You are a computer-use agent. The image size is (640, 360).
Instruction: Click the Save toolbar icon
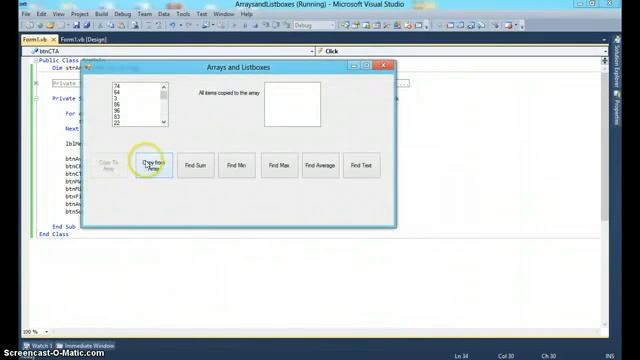tap(76, 25)
